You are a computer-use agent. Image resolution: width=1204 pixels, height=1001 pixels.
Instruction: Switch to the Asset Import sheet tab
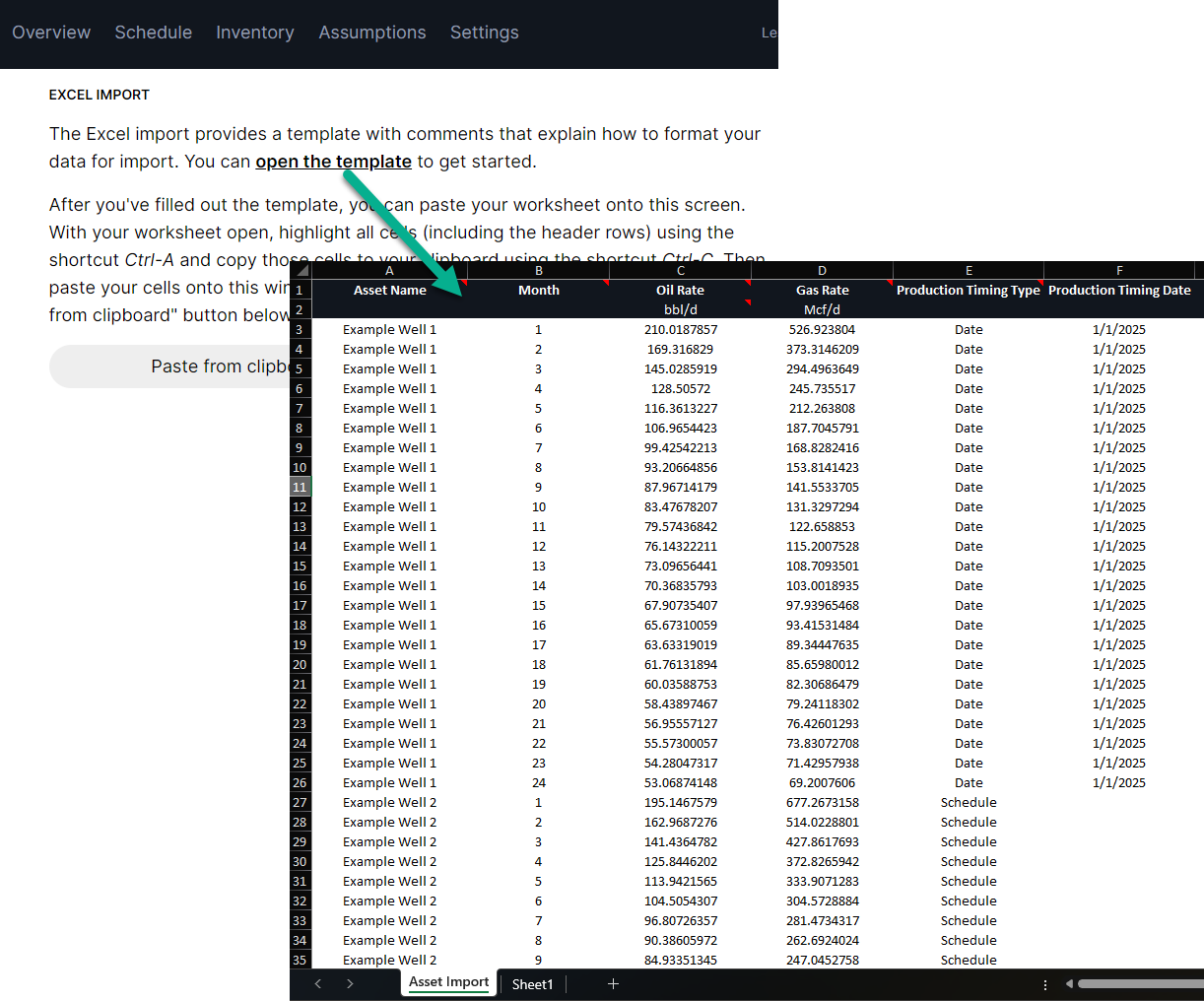[448, 982]
